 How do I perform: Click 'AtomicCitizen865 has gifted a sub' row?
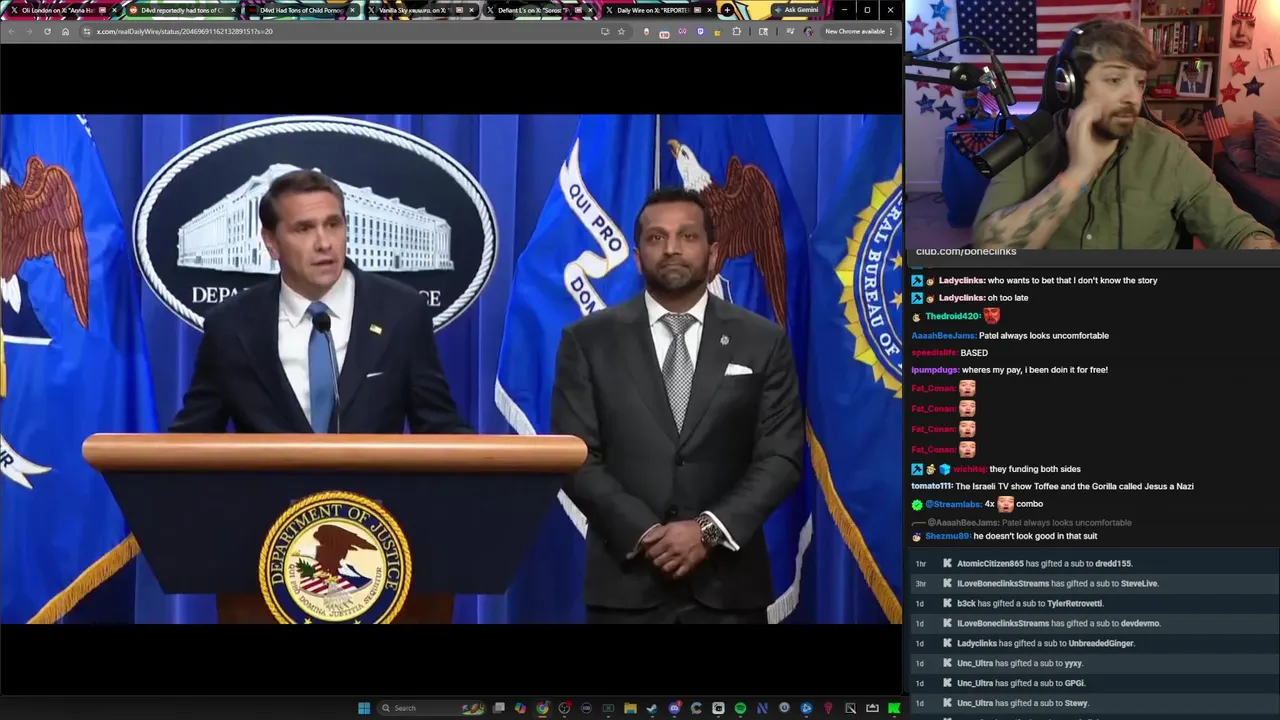[1095, 563]
